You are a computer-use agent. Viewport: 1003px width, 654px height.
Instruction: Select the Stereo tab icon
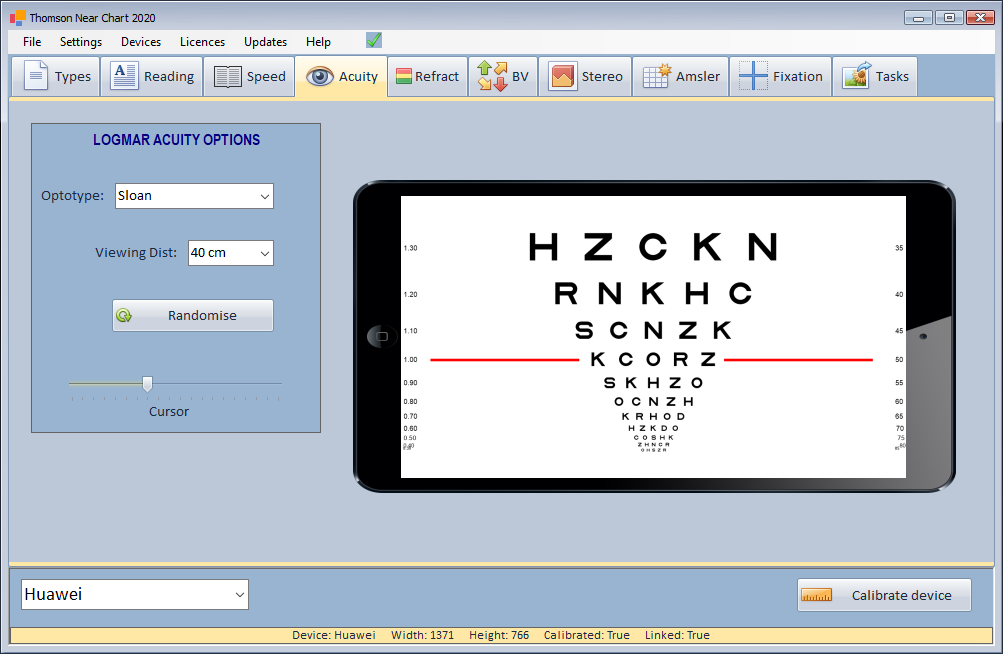point(562,77)
